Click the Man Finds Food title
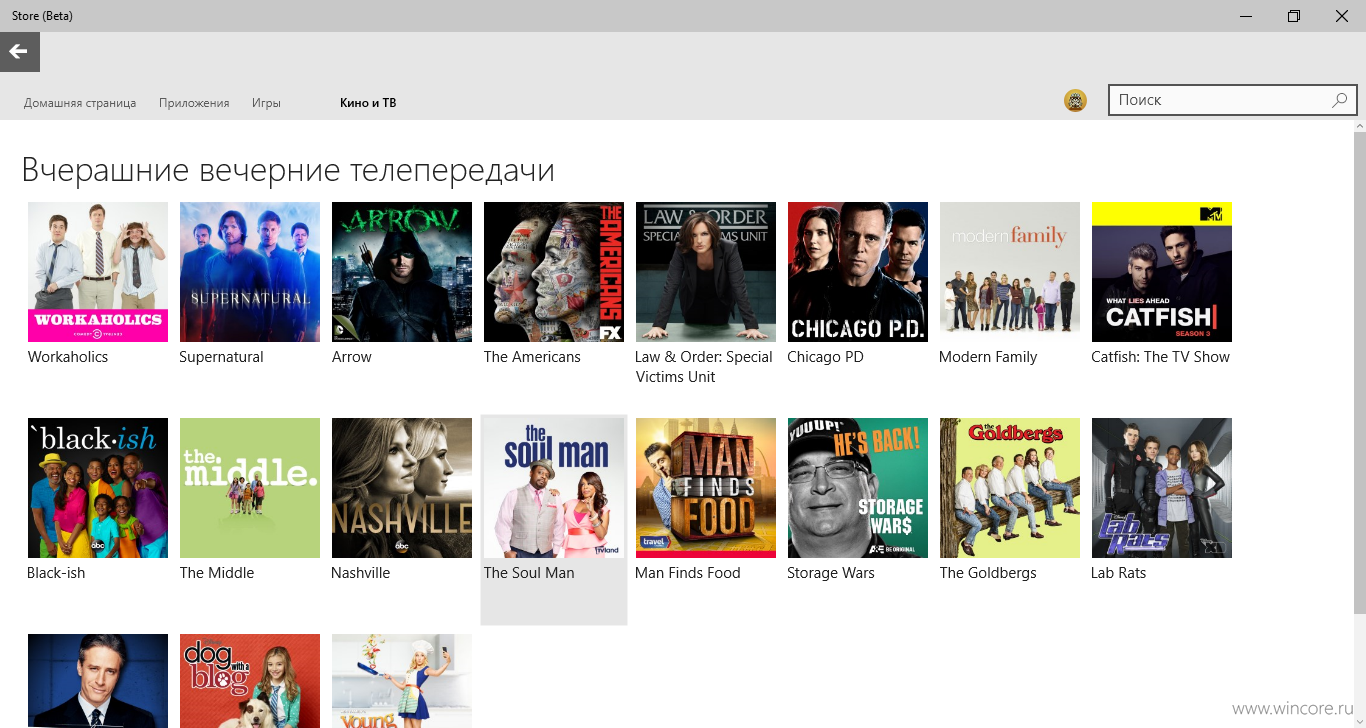Screen dimensions: 1366x728 point(688,573)
